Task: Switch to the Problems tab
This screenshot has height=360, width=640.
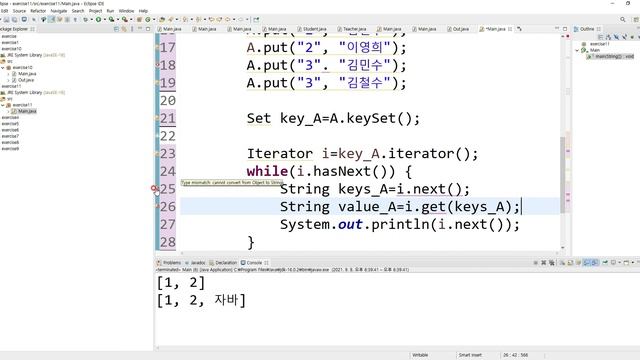Action: pyautogui.click(x=169, y=262)
